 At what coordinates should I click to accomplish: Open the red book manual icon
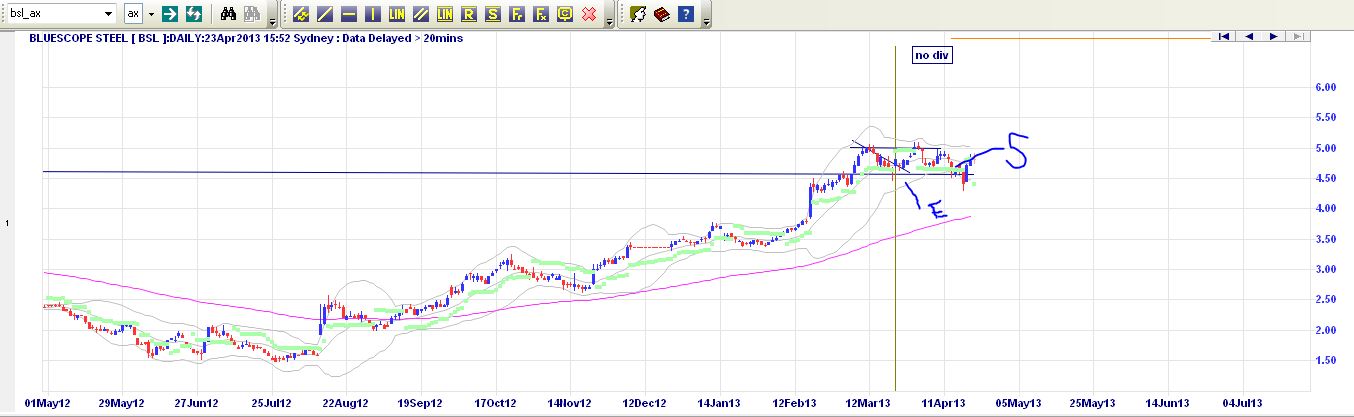point(661,14)
